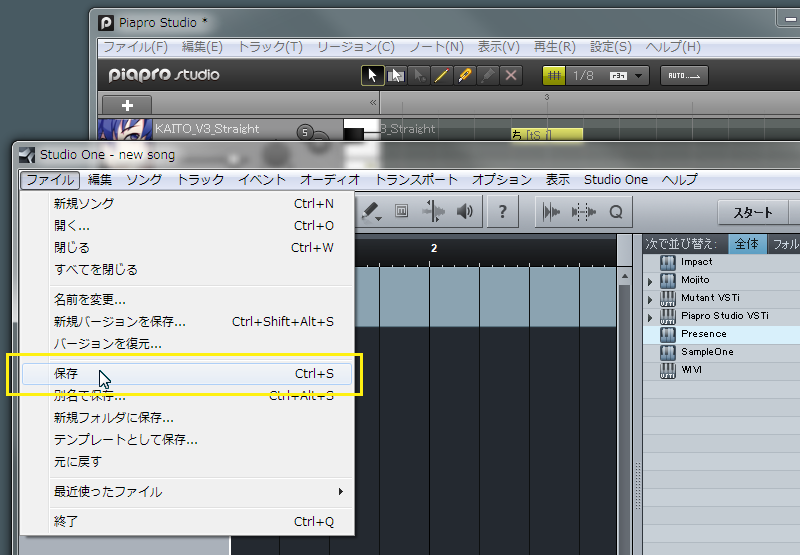Select the mute tool box icon
Screen dimensions: 800x555
pos(402,211)
